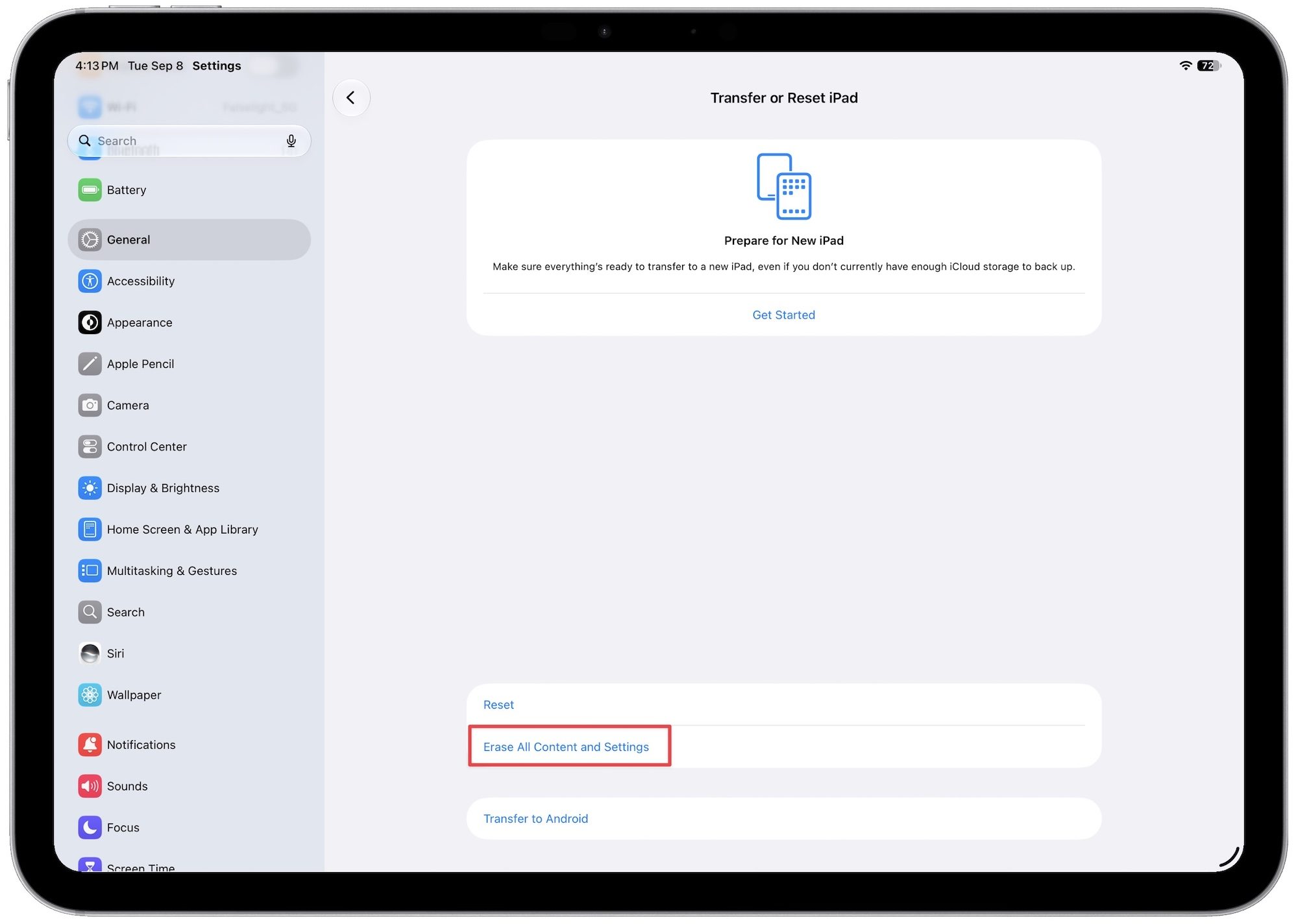The image size is (1298, 924).
Task: Click the Wallpaper label
Action: [134, 695]
